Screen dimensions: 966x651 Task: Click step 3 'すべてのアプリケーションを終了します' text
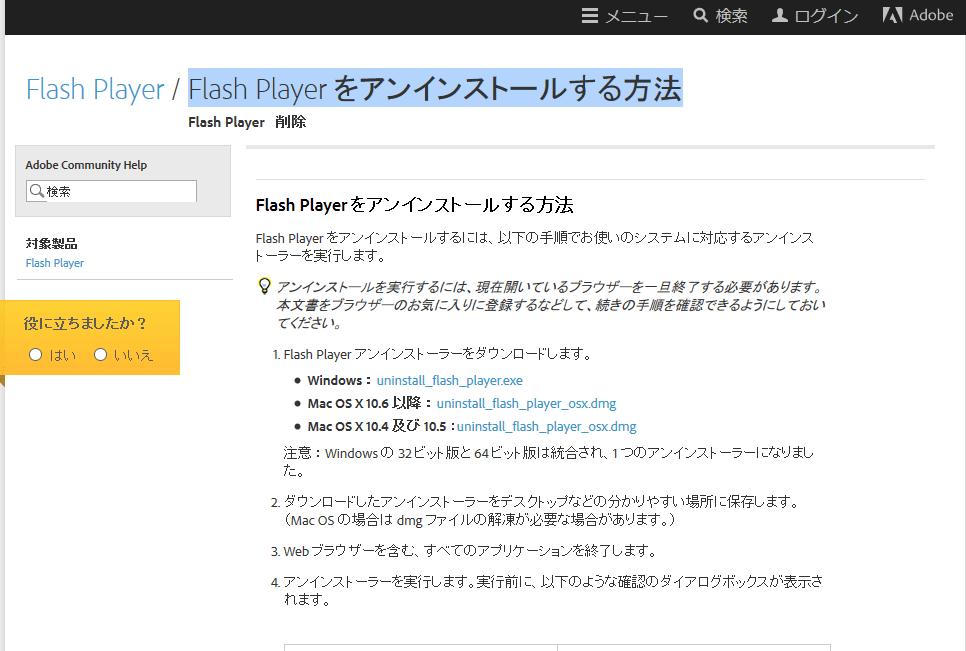[x=471, y=551]
